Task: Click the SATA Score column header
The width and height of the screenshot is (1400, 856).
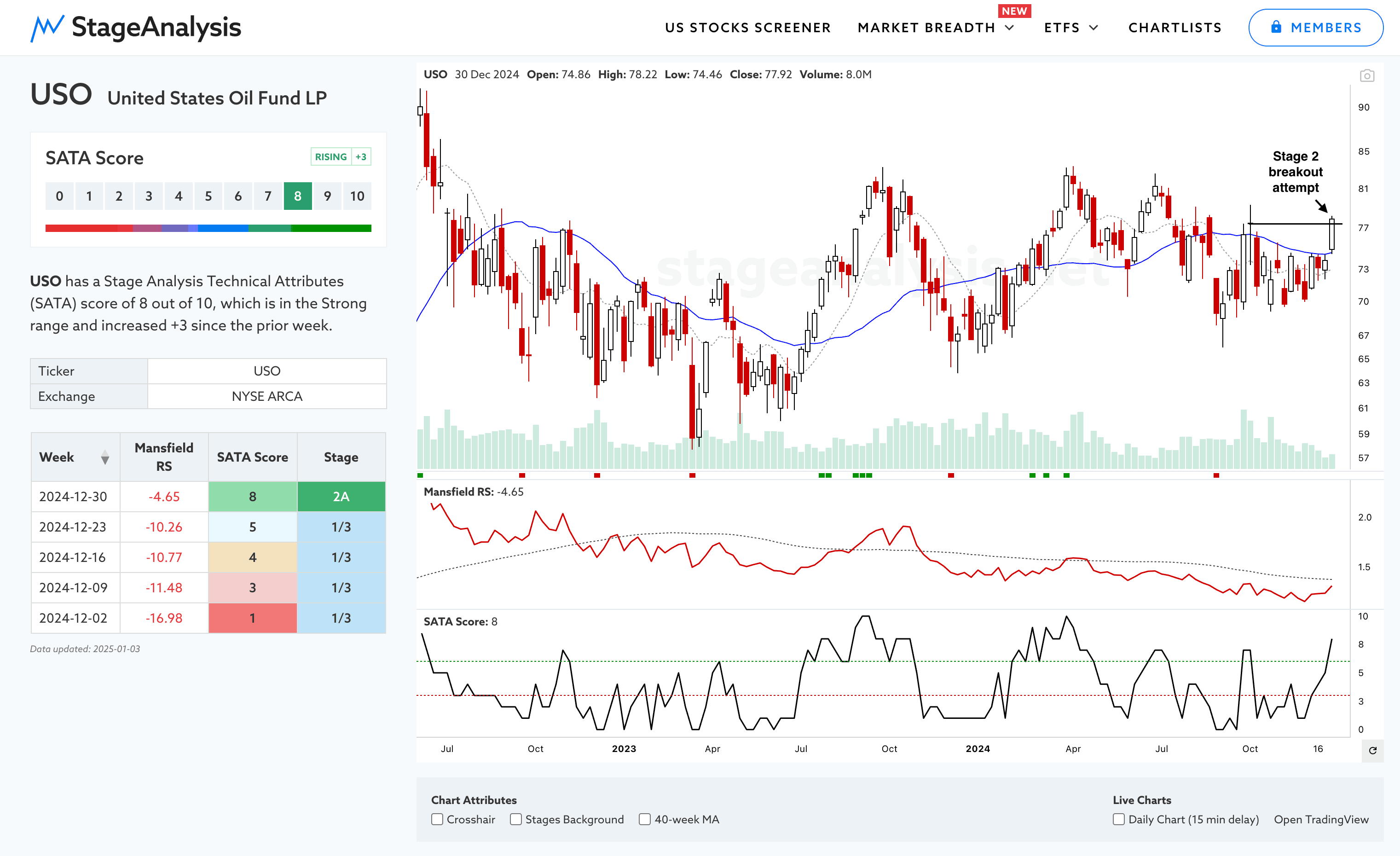Action: coord(253,457)
